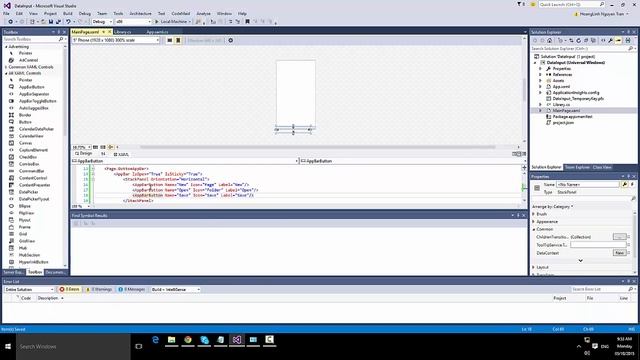The image size is (640, 360).
Task: Switch to Design view tab
Action: 84,154
